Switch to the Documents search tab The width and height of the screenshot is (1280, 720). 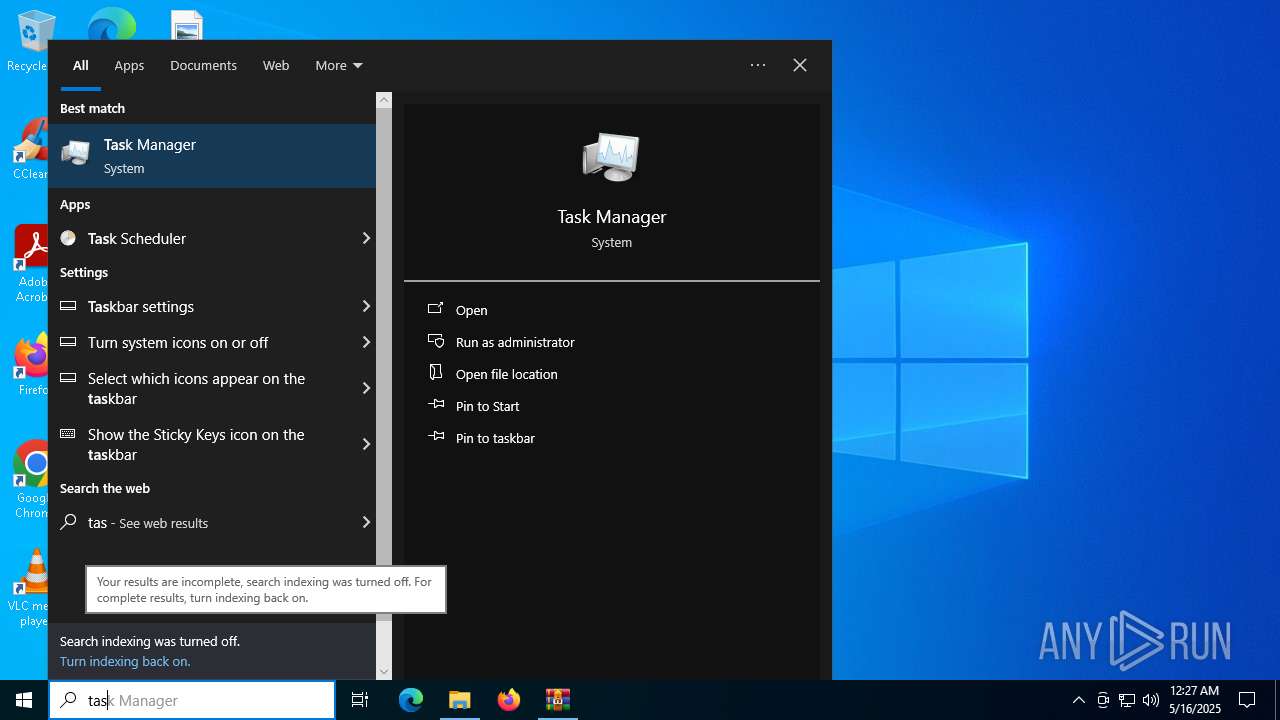point(203,65)
